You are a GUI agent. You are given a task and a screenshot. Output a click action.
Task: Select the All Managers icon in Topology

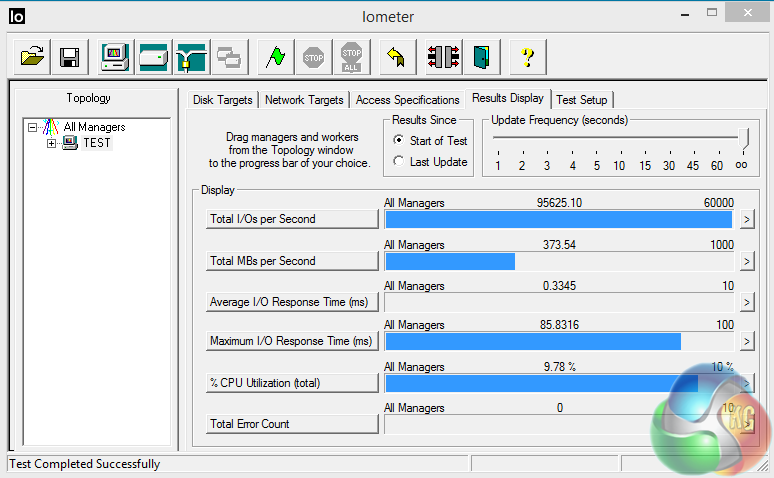(x=51, y=127)
